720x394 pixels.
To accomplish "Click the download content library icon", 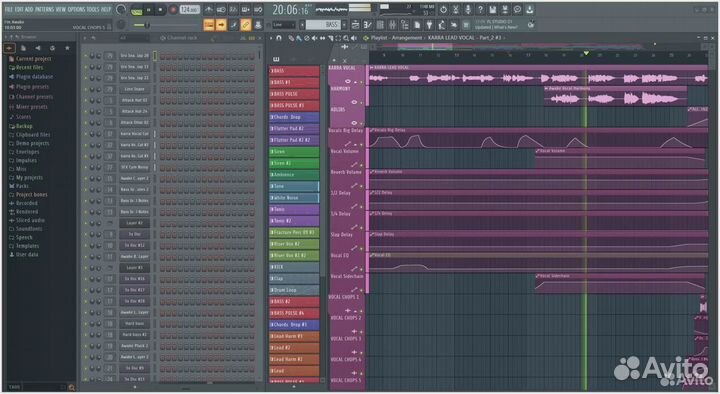I will tap(530, 10).
